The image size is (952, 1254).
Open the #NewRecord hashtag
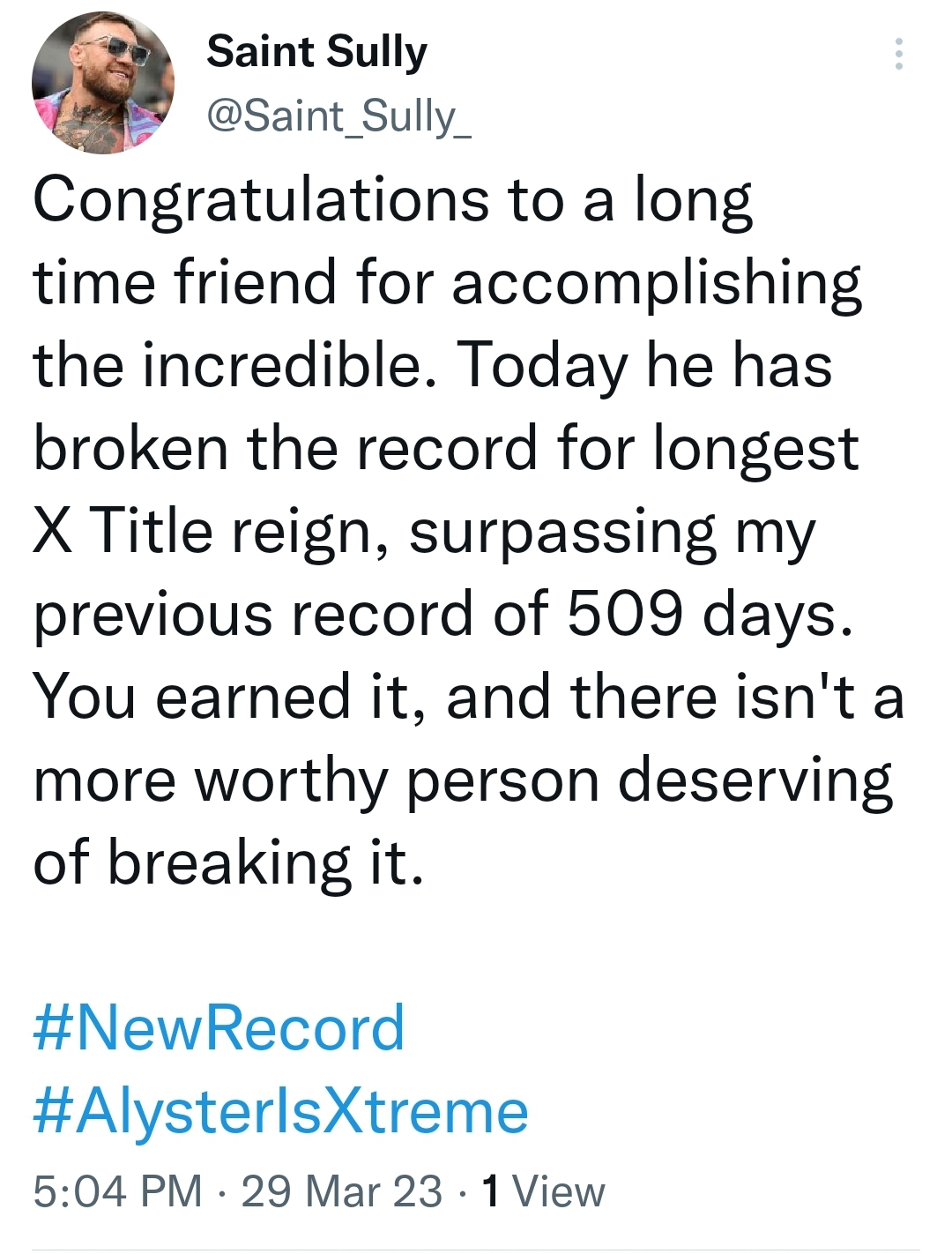[x=219, y=1028]
